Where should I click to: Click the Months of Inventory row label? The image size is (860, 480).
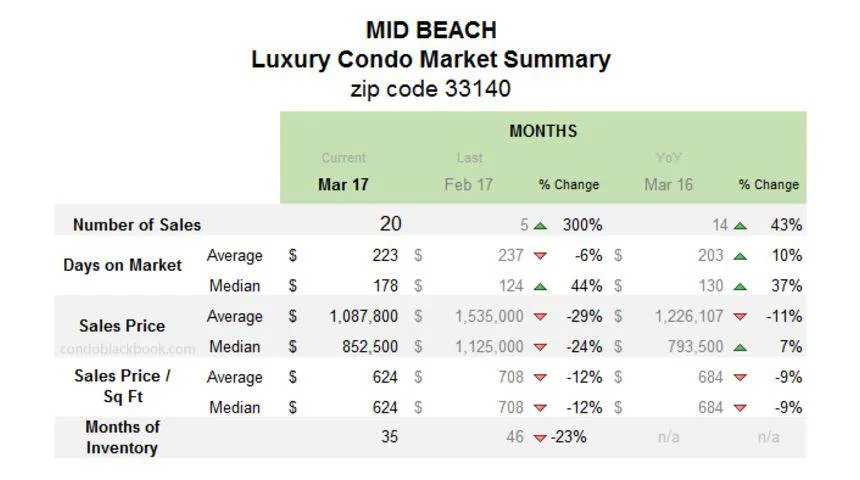[122, 437]
